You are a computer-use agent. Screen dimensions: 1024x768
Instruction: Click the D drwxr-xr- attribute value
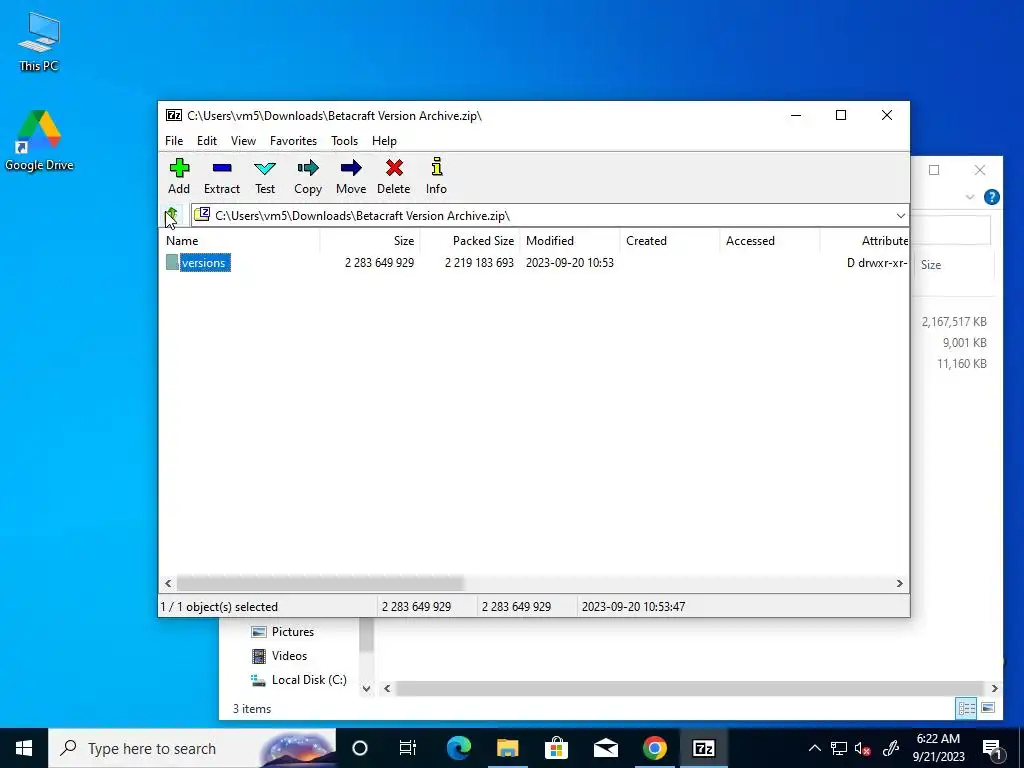877,263
